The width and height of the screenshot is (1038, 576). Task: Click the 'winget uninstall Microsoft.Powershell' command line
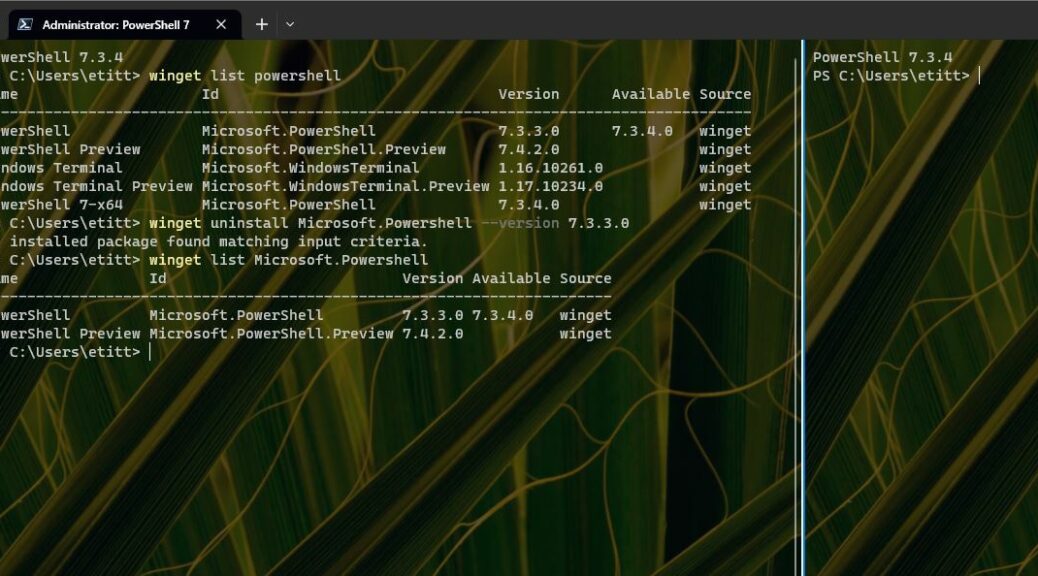click(389, 223)
